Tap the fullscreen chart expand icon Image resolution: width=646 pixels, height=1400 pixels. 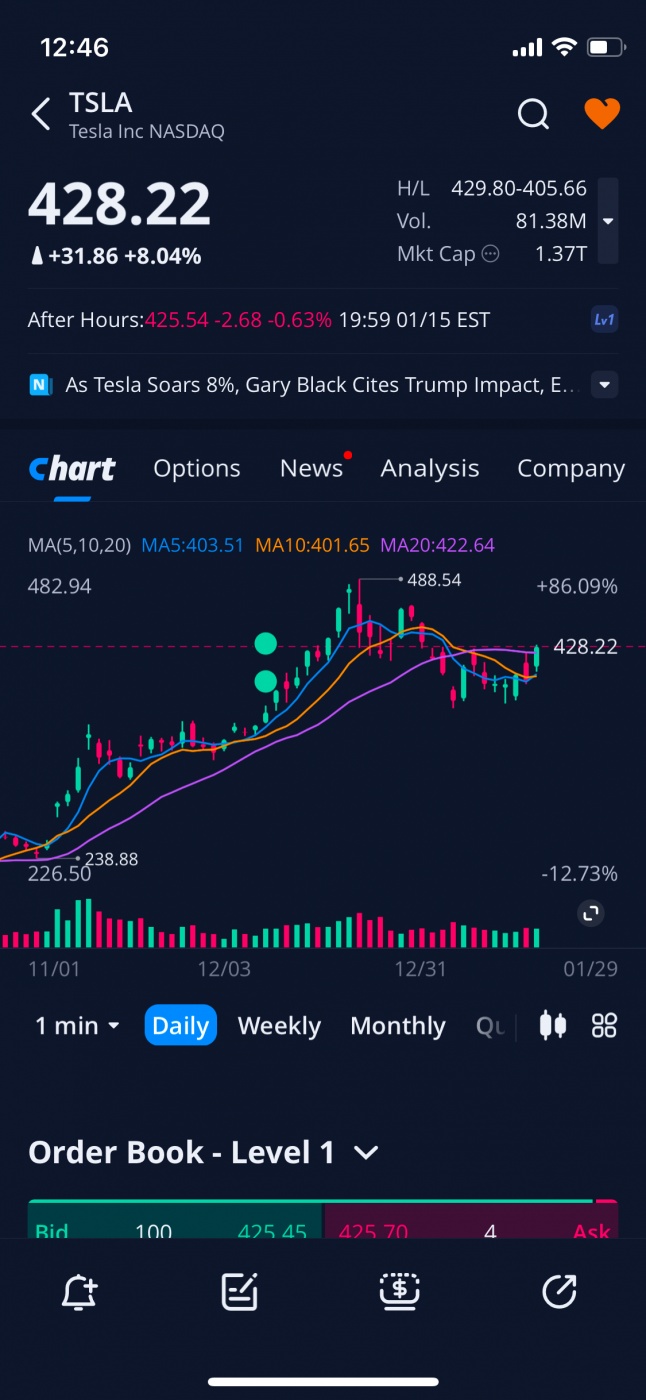591,913
